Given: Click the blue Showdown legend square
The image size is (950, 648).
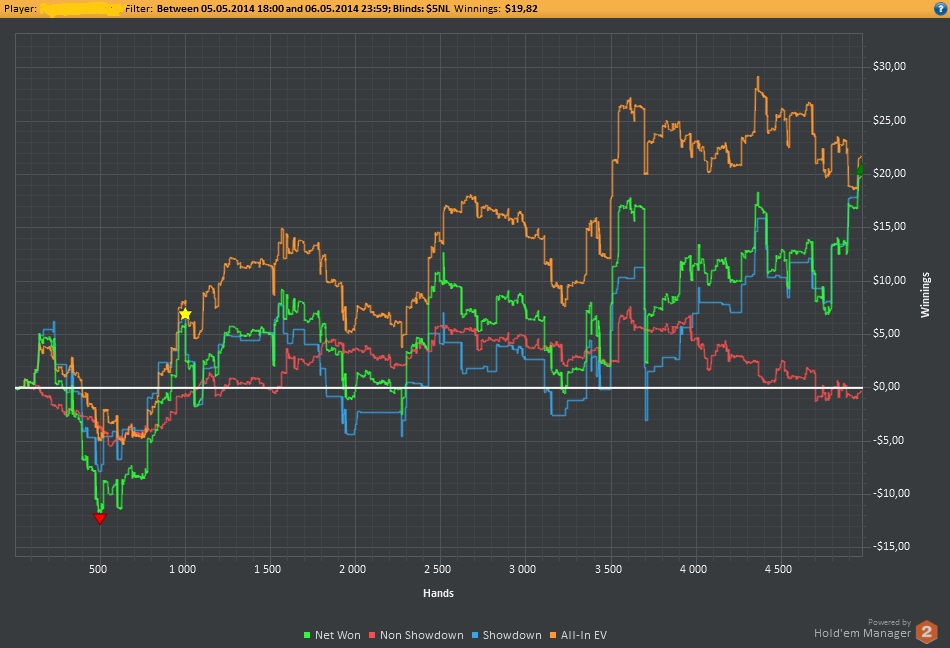Looking at the screenshot, I should click(x=475, y=635).
